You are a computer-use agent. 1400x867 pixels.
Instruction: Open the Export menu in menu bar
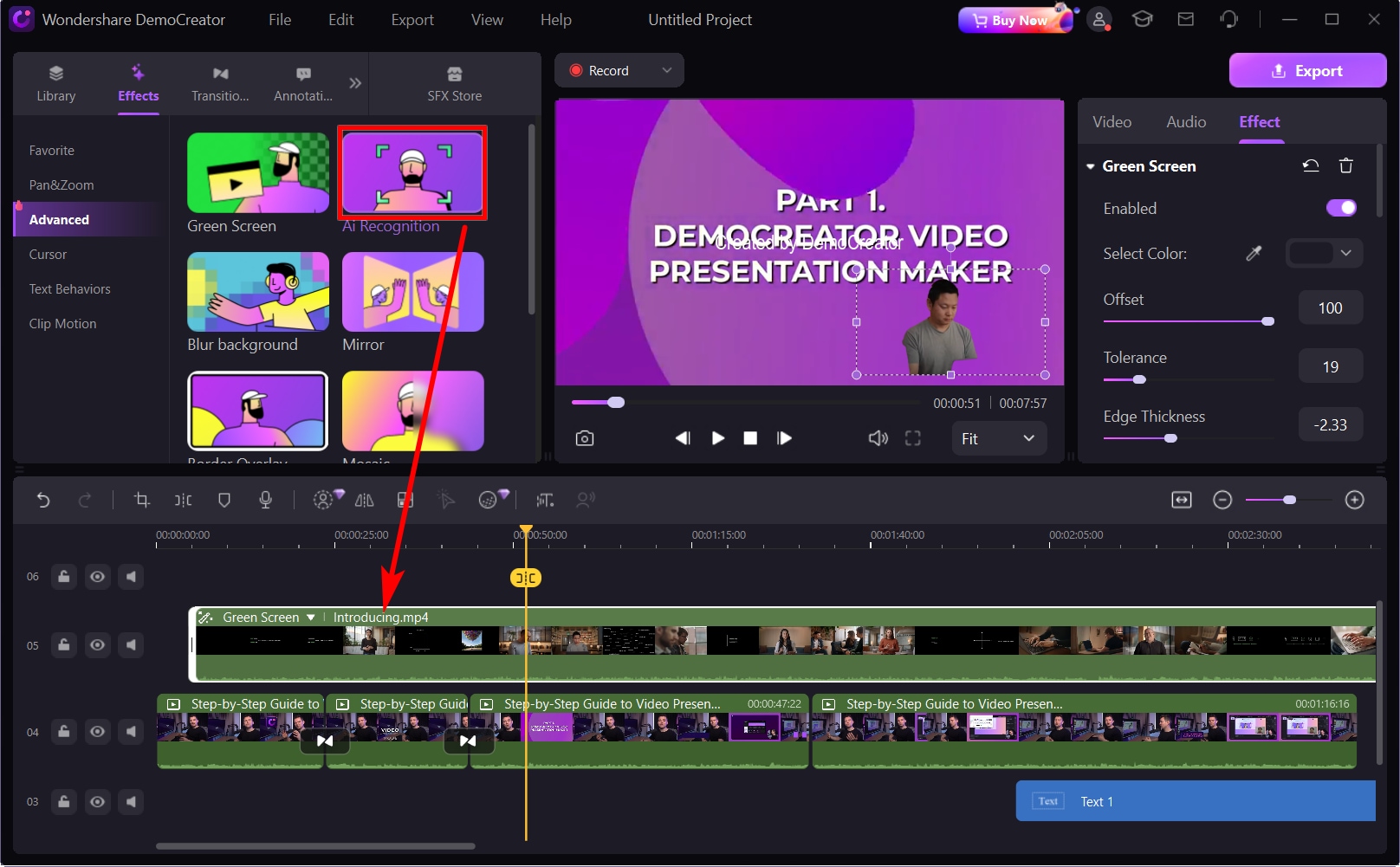[x=412, y=19]
